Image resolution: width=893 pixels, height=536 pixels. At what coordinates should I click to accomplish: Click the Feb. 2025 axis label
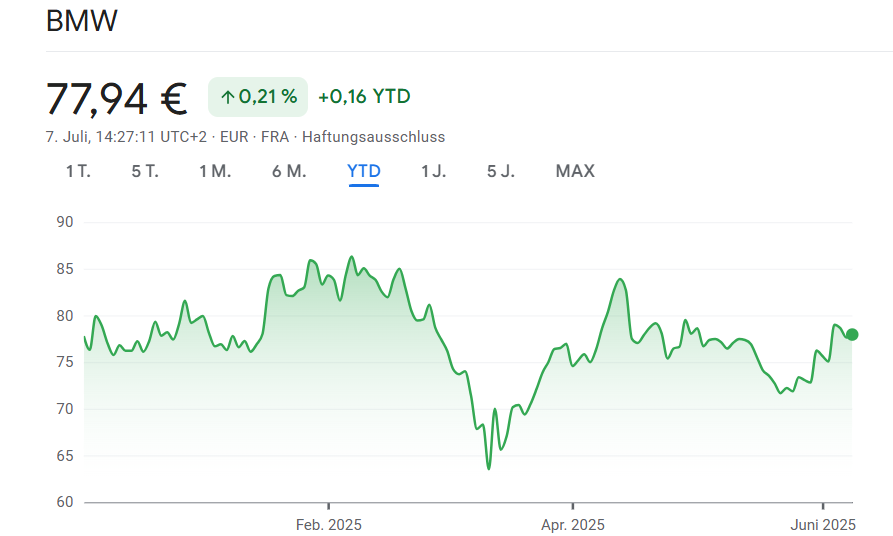pos(329,525)
